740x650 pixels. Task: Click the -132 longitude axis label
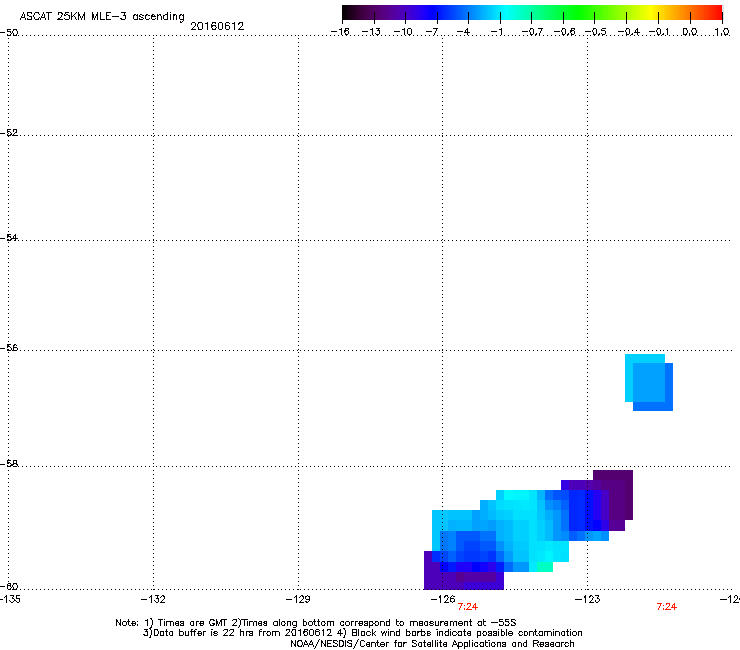pyautogui.click(x=153, y=599)
